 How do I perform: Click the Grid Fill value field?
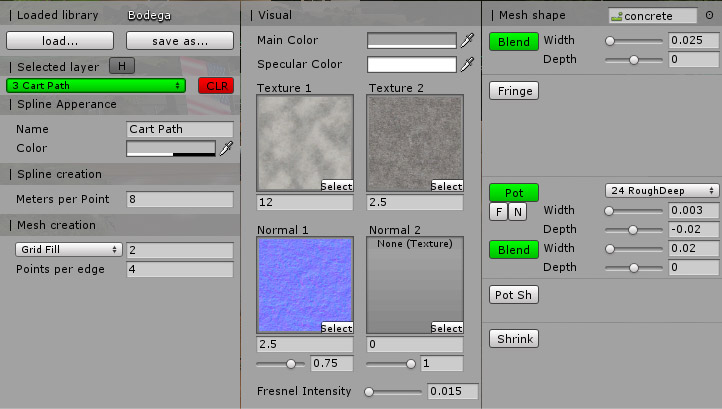pyautogui.click(x=180, y=250)
